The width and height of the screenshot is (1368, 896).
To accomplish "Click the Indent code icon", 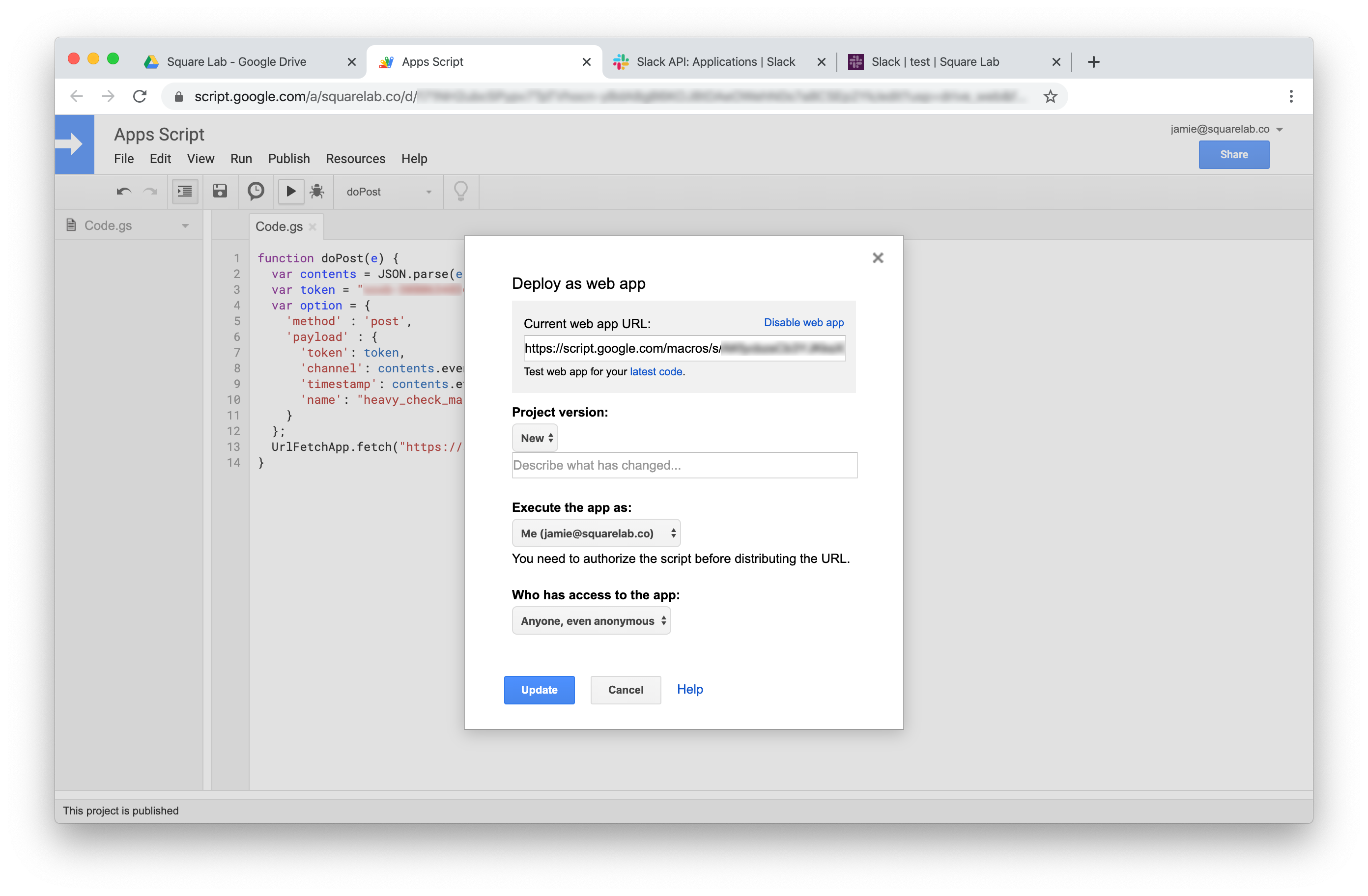I will click(x=184, y=192).
